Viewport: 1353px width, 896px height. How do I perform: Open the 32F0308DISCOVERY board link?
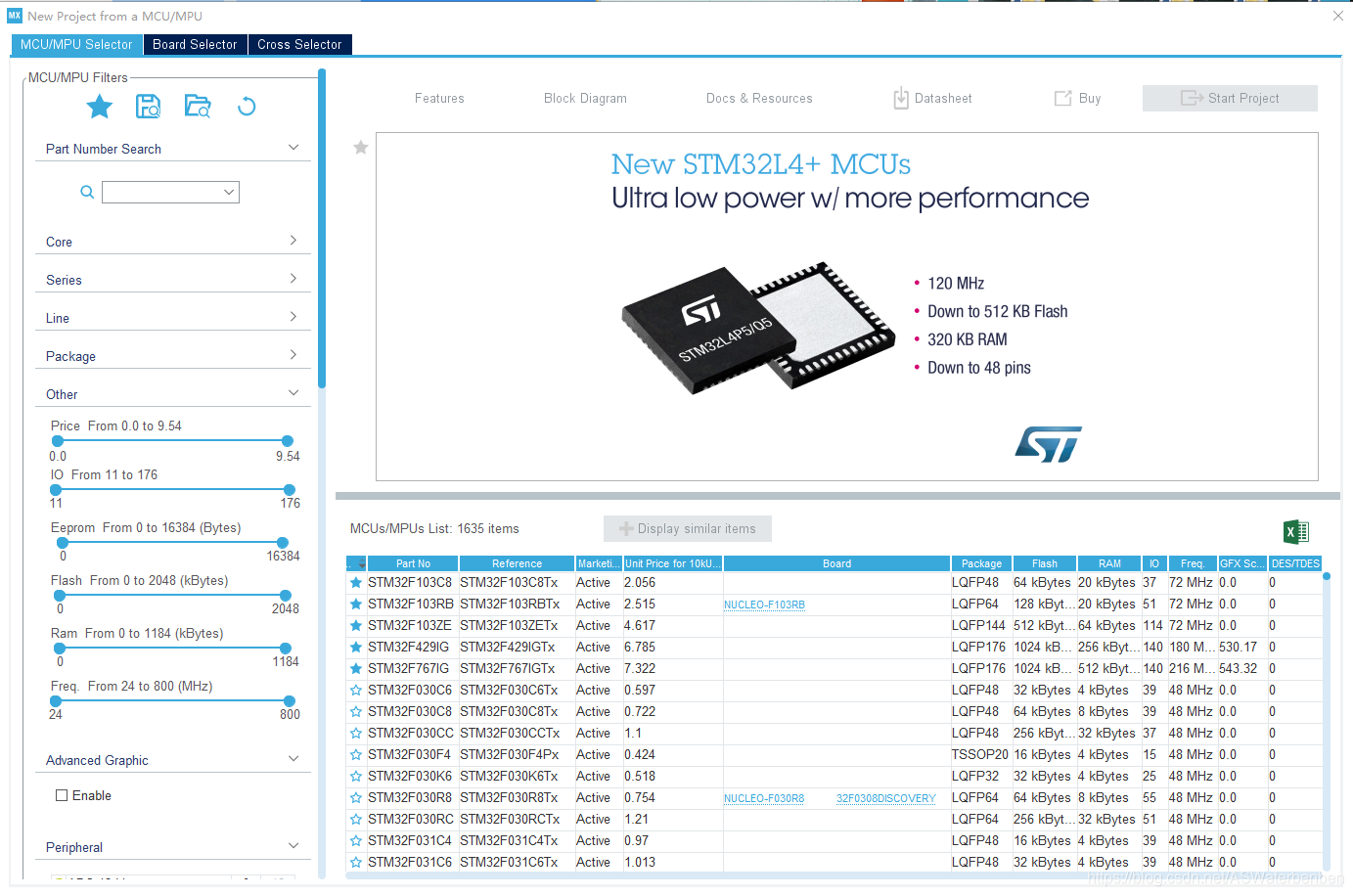coord(885,799)
